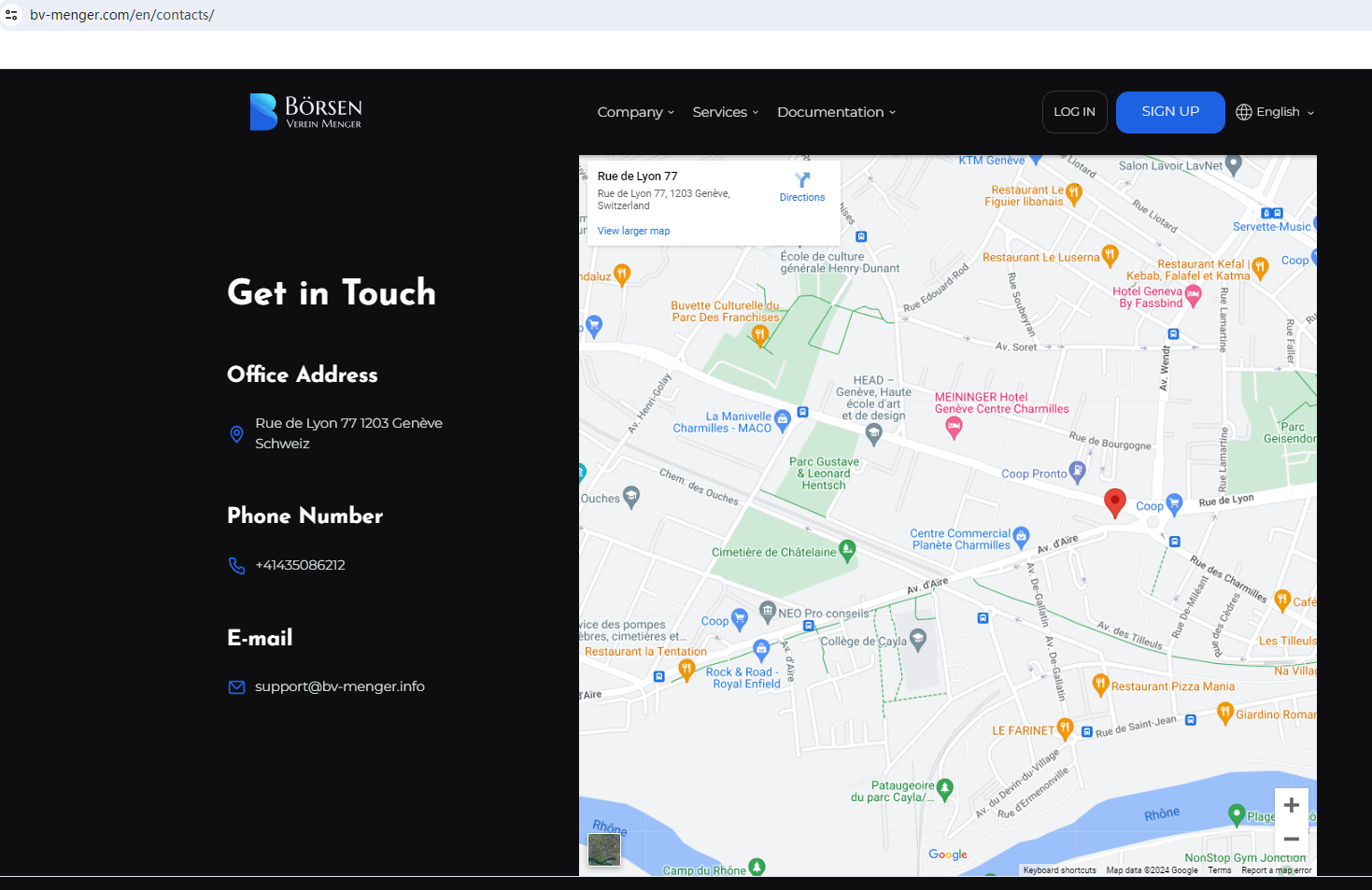Open the View larger map link

pyautogui.click(x=633, y=231)
